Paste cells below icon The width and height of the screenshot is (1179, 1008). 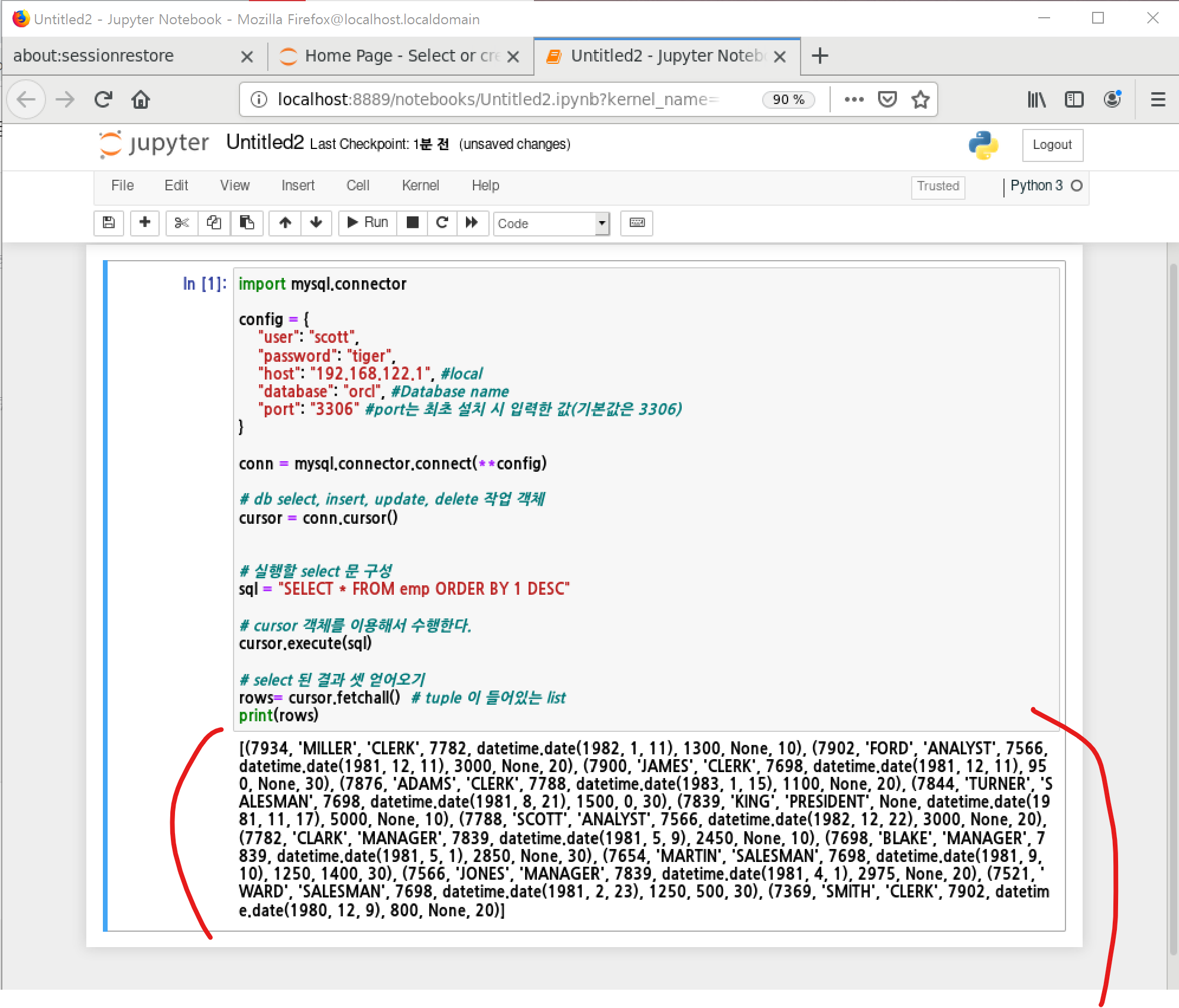[247, 223]
